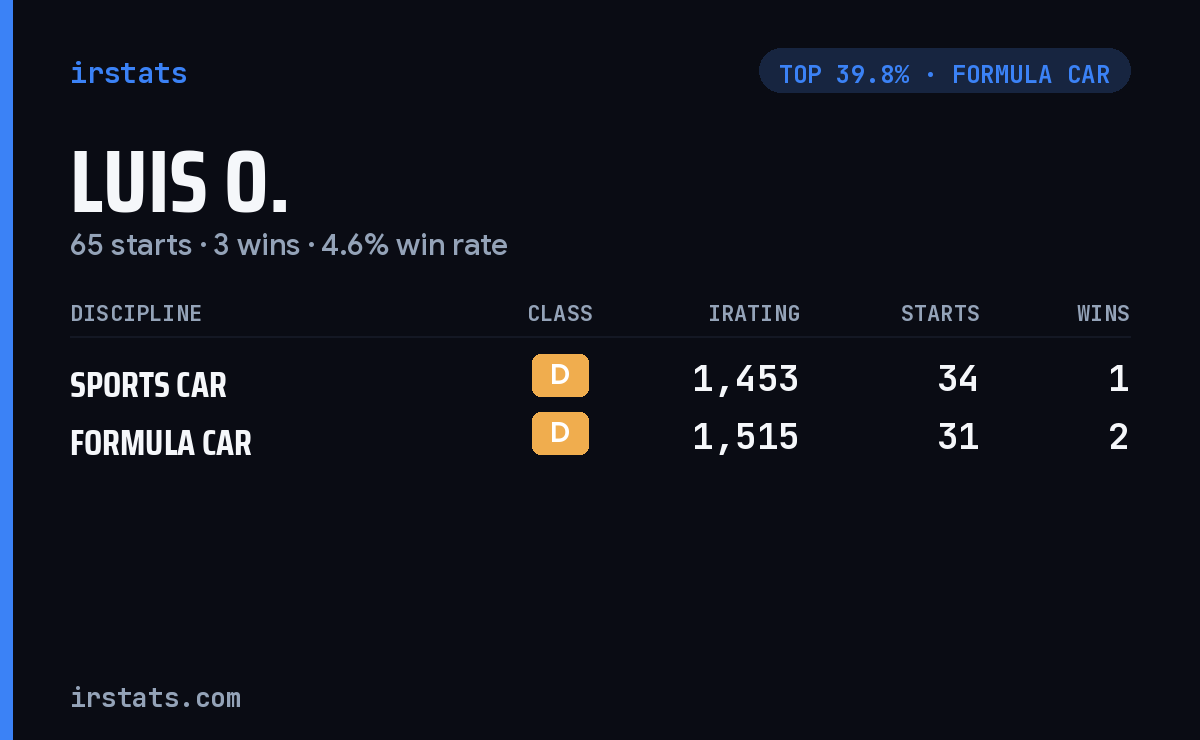This screenshot has width=1200, height=740.
Task: Click the Sports Car wins value 1
Action: tap(1119, 379)
